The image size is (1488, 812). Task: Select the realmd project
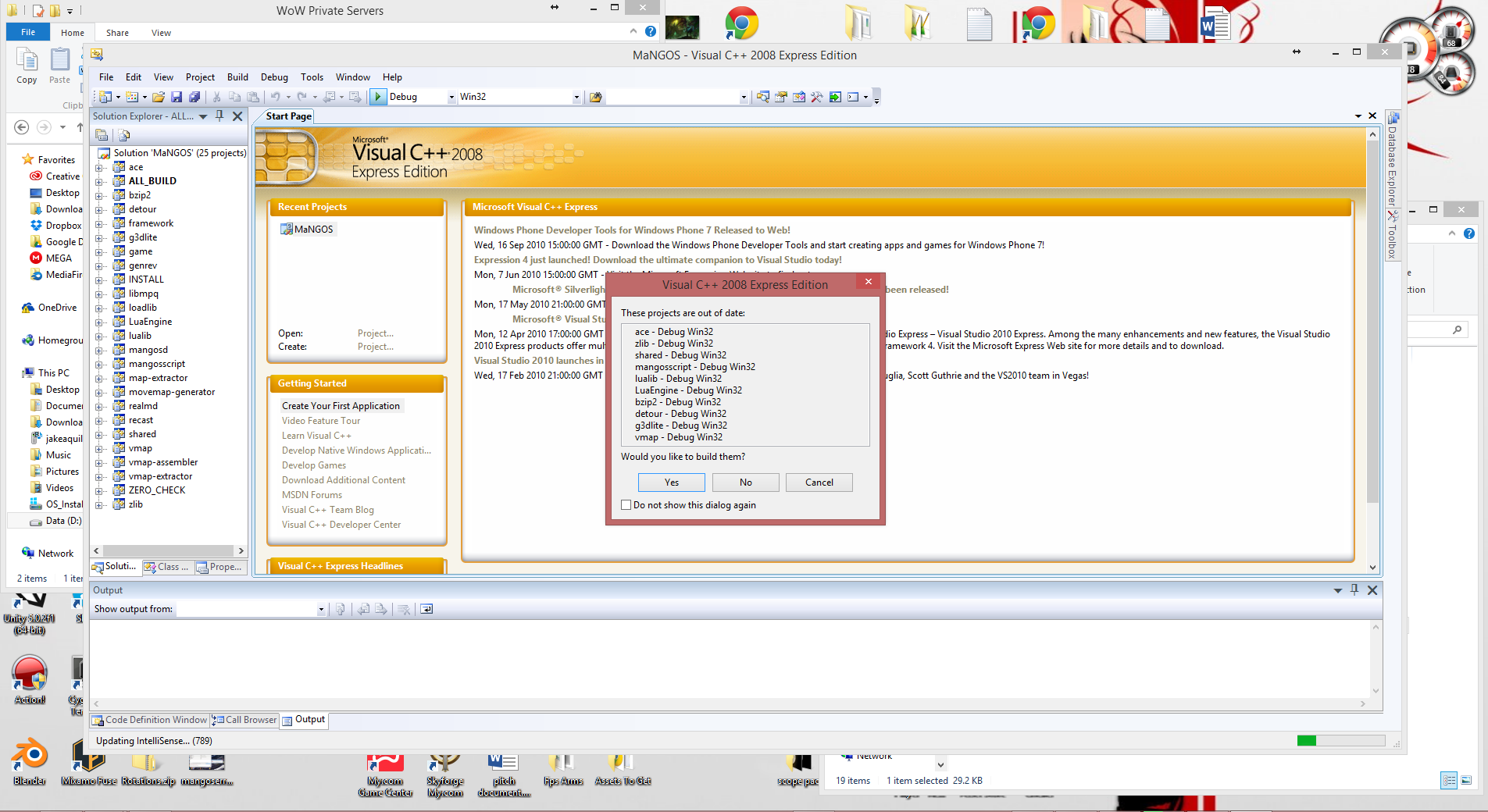(143, 406)
